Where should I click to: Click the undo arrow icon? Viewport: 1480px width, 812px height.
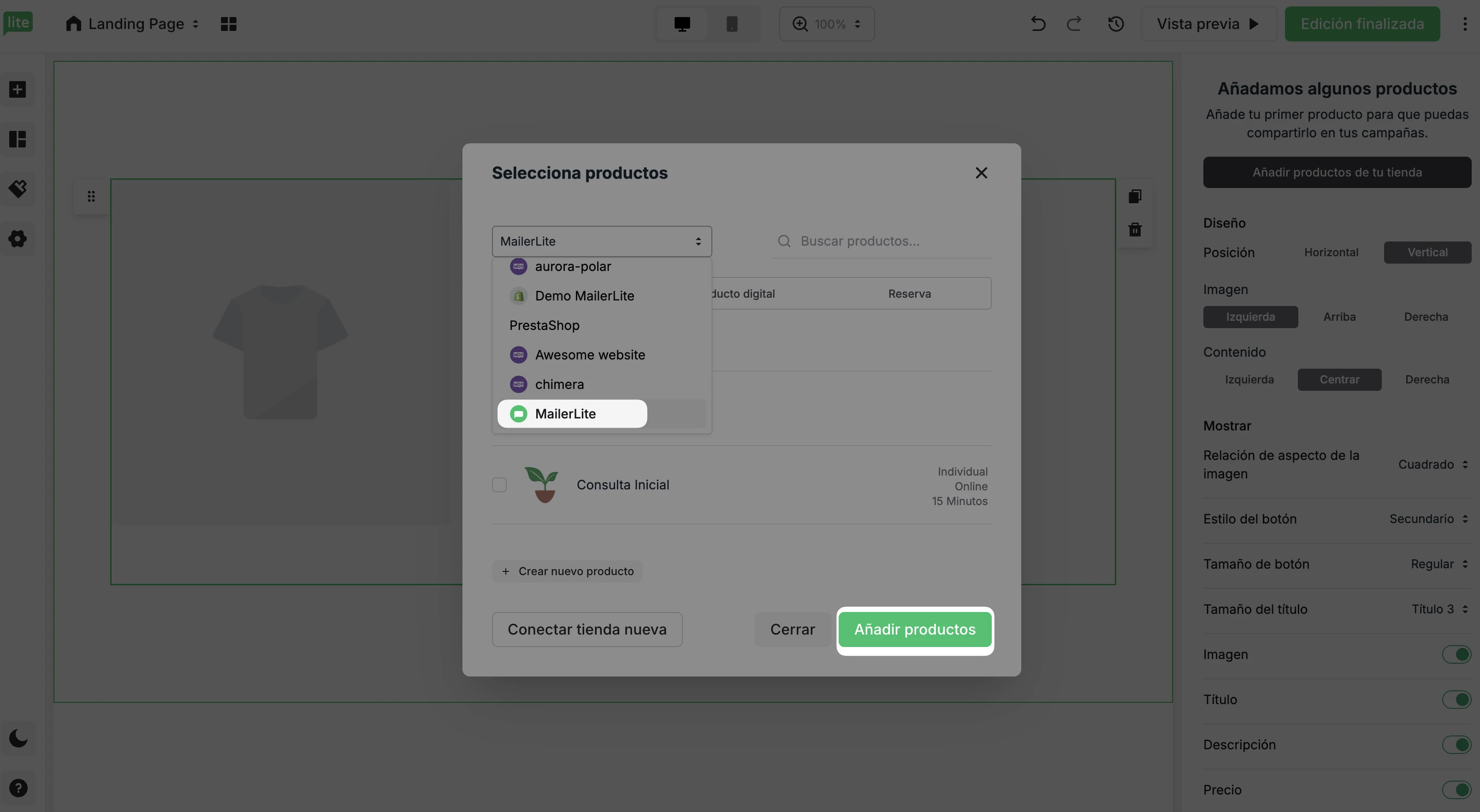coord(1037,24)
